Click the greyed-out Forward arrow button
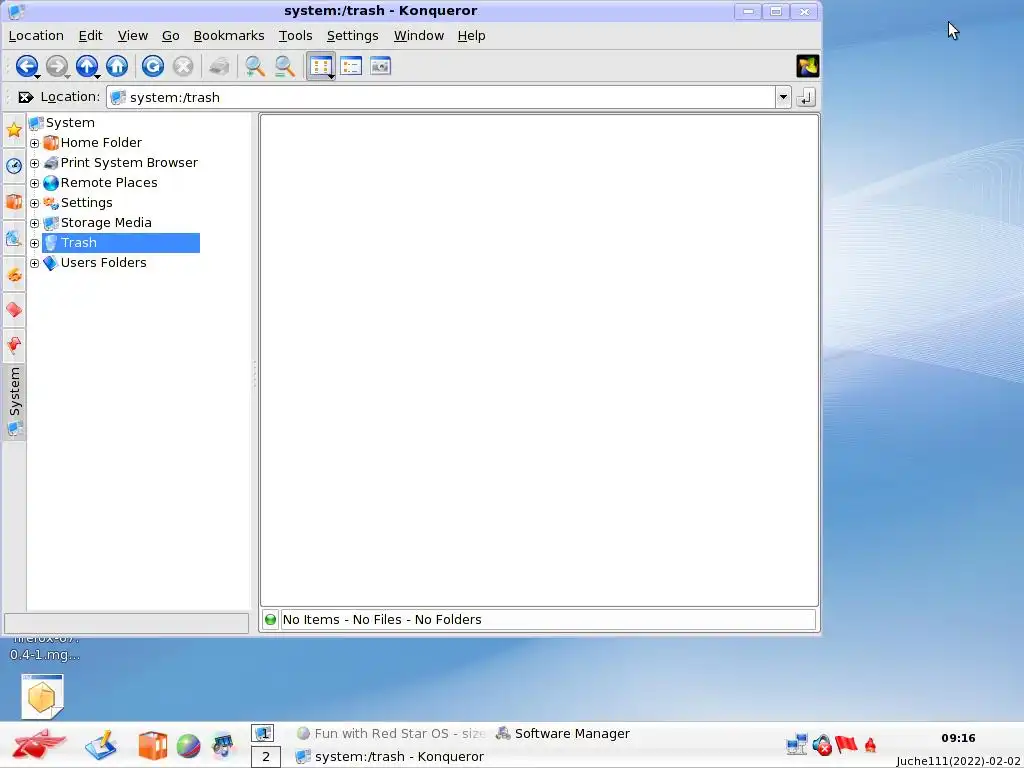Screen dimensions: 1024x768 pyautogui.click(x=57, y=66)
